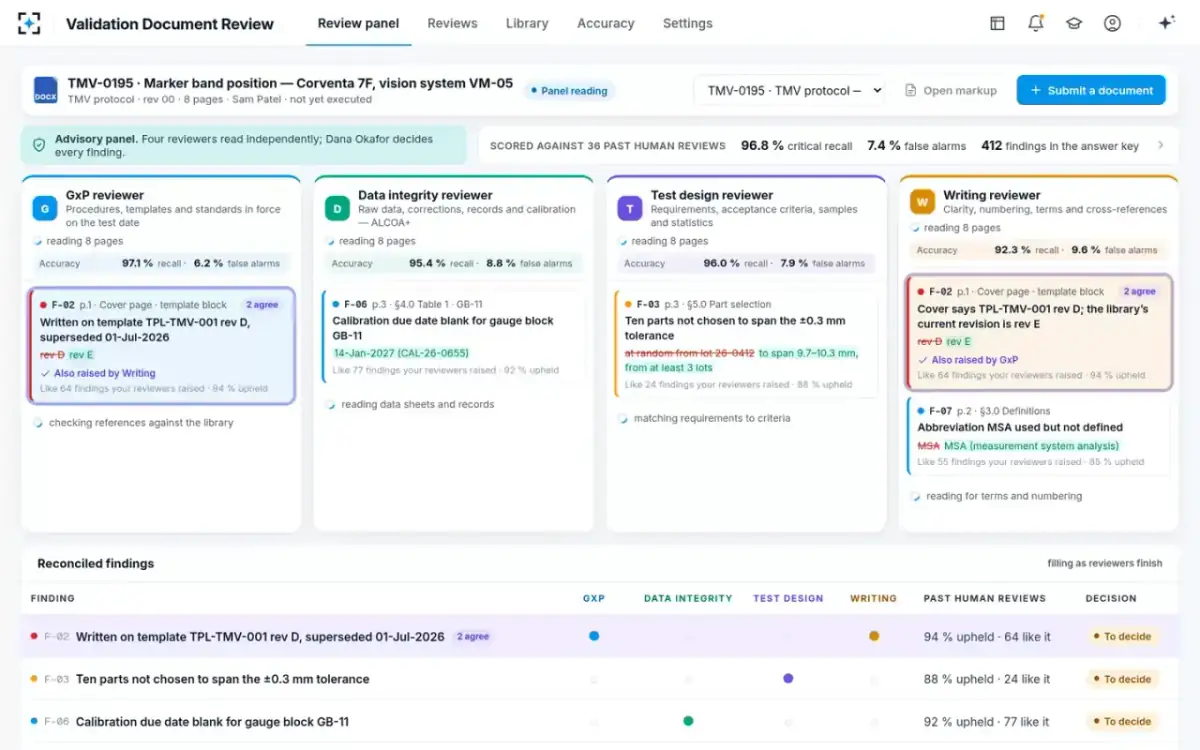
Task: Click the Data integrity reviewer D avatar
Action: click(x=337, y=208)
